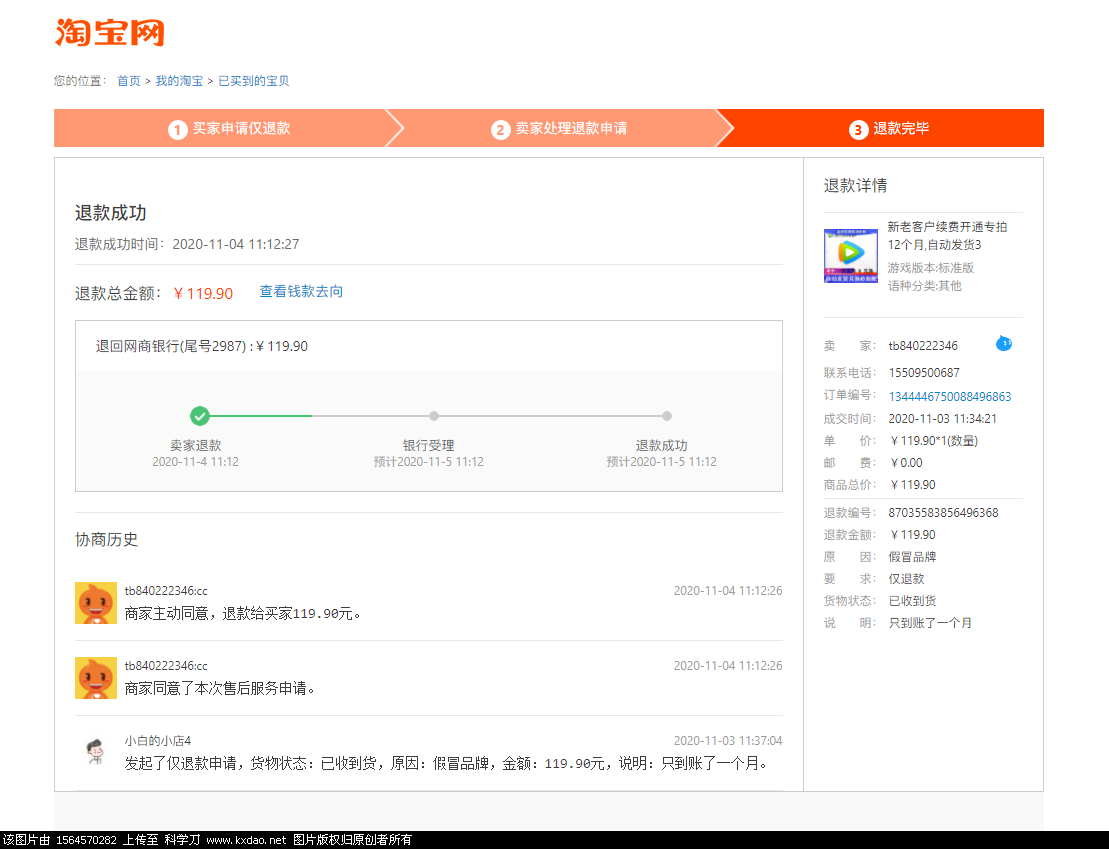1109x849 pixels.
Task: Click timestamp 2020-11-03 11:37:04
Action: point(728,741)
